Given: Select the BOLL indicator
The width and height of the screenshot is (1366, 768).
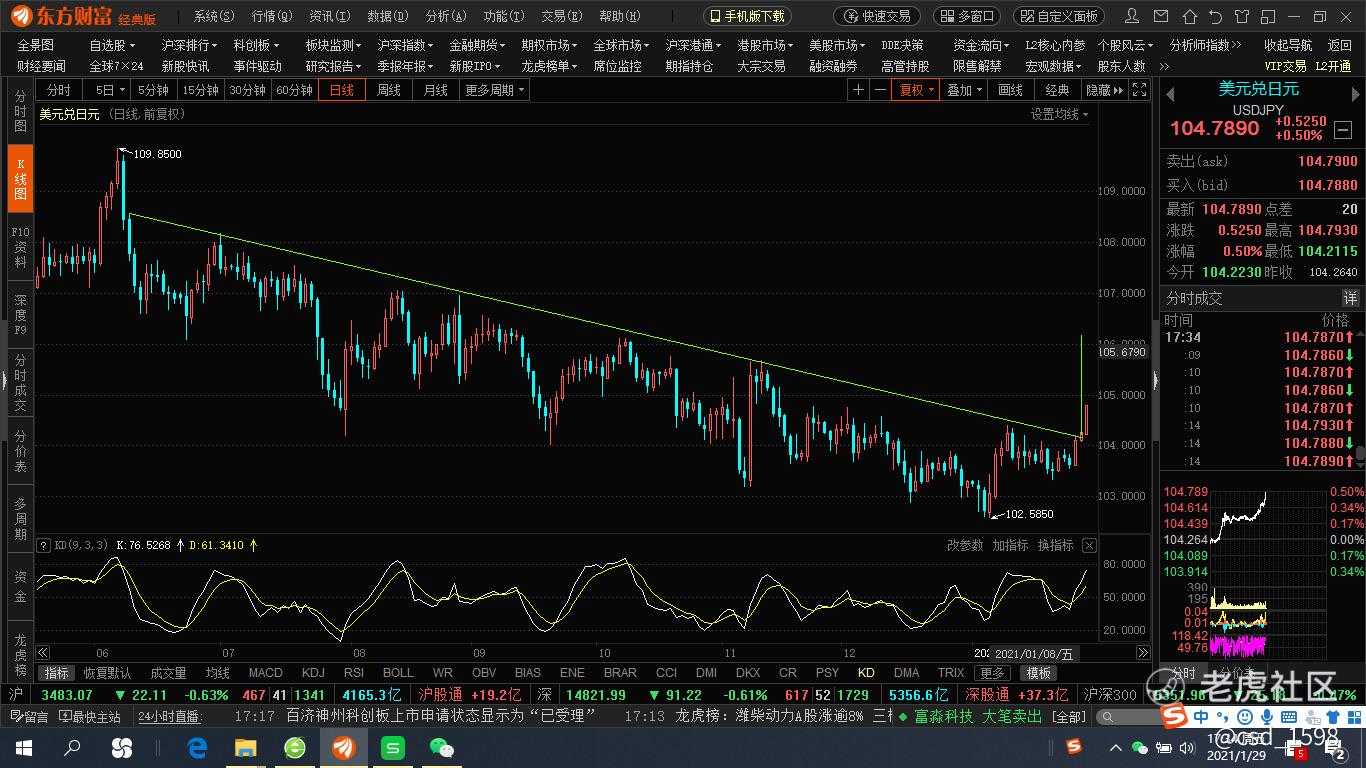Looking at the screenshot, I should click(x=398, y=673).
